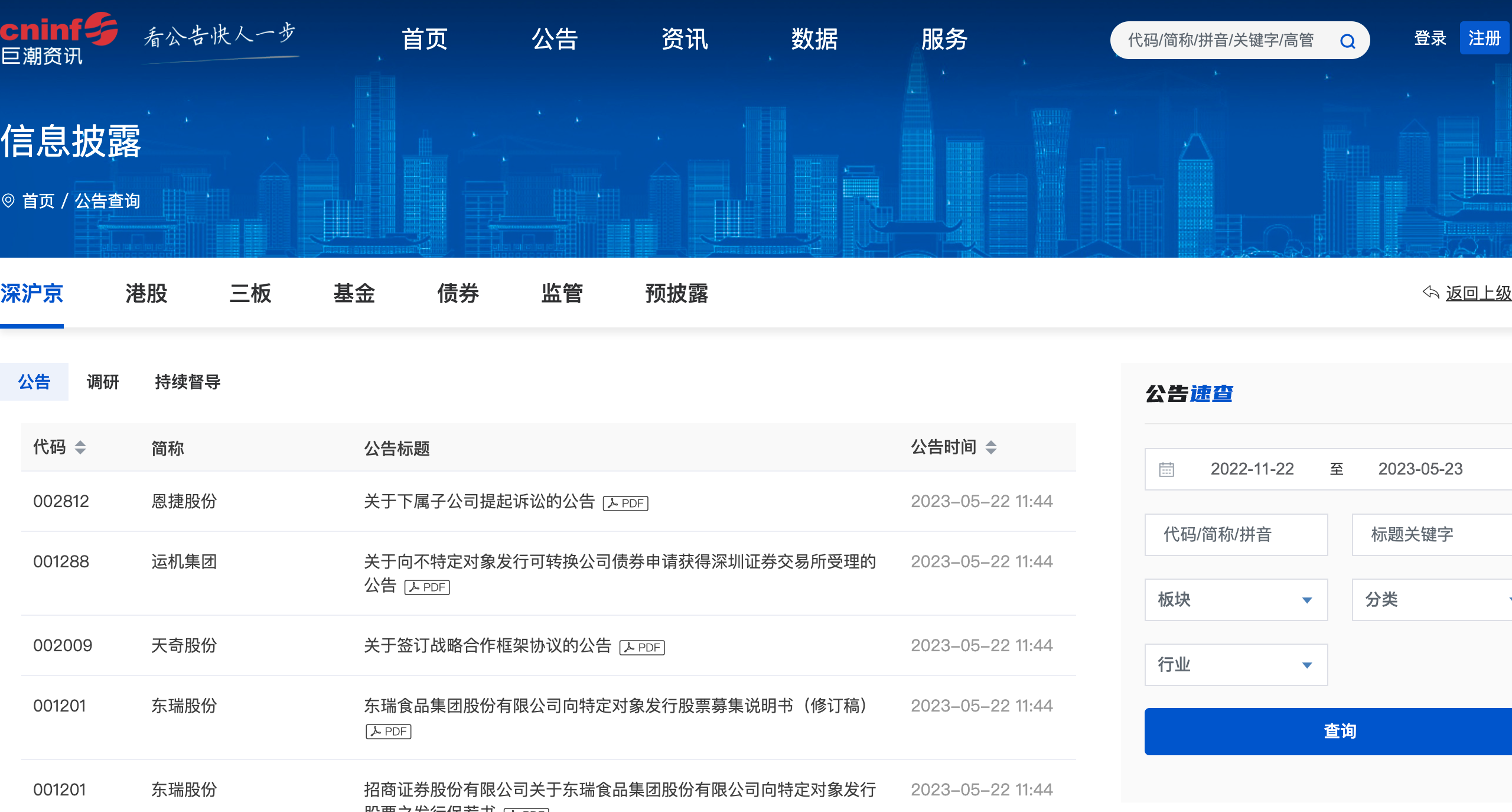Click the 登录 link
Image resolution: width=1512 pixels, height=812 pixels.
pyautogui.click(x=1430, y=38)
